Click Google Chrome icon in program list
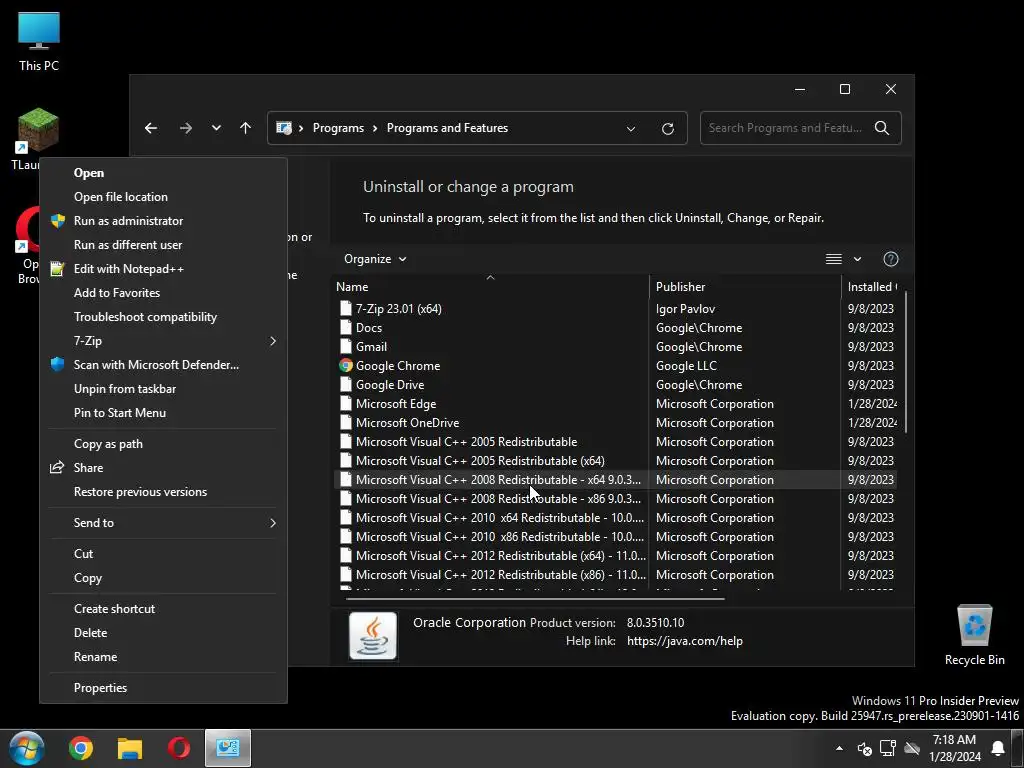1024x768 pixels. (346, 366)
